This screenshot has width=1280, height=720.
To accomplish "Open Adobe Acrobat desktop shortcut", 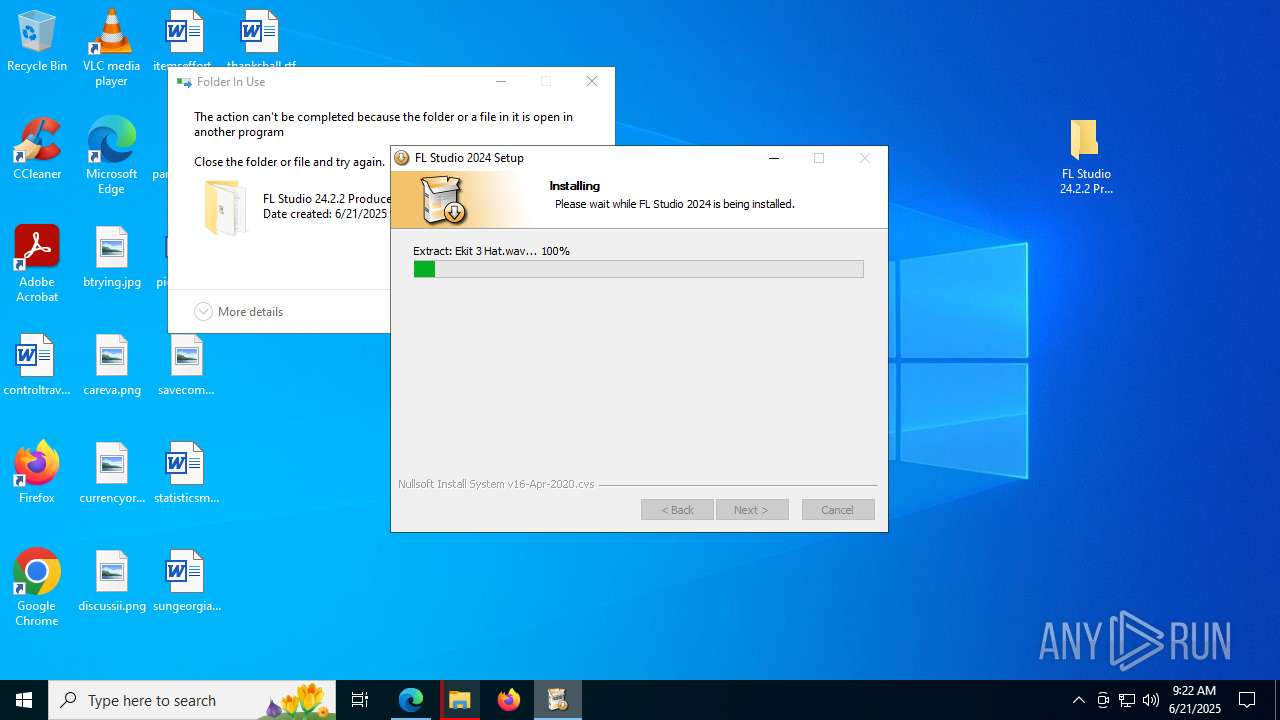I will [x=37, y=263].
